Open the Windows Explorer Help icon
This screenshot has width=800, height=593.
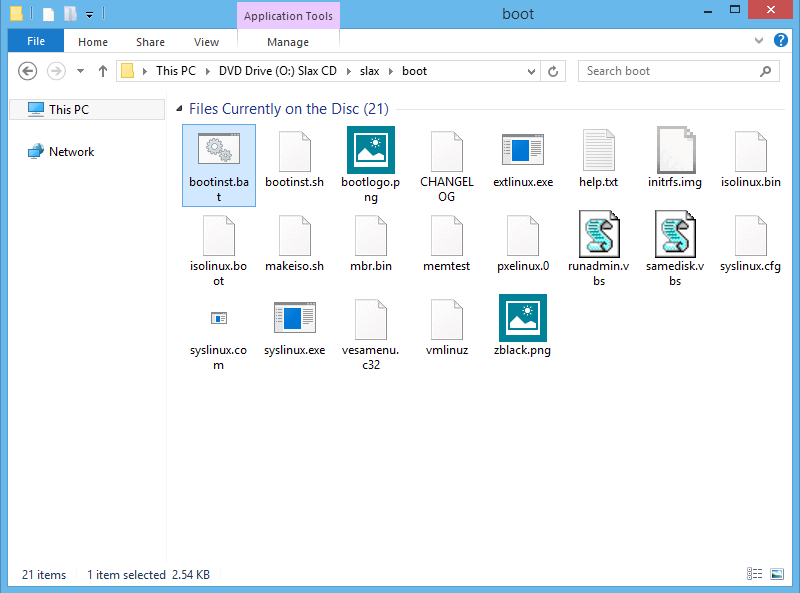pyautogui.click(x=781, y=41)
